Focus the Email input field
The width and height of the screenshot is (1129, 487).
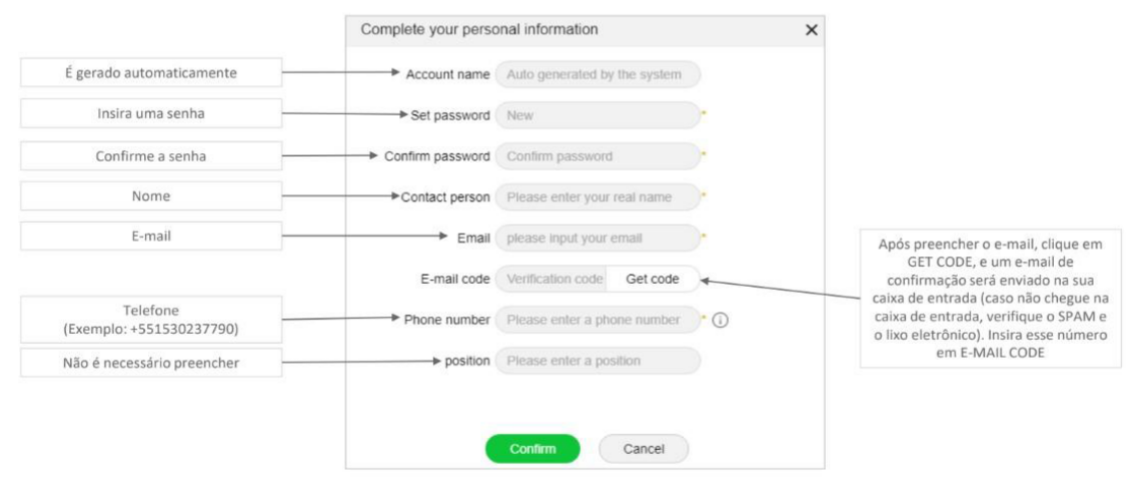(597, 238)
